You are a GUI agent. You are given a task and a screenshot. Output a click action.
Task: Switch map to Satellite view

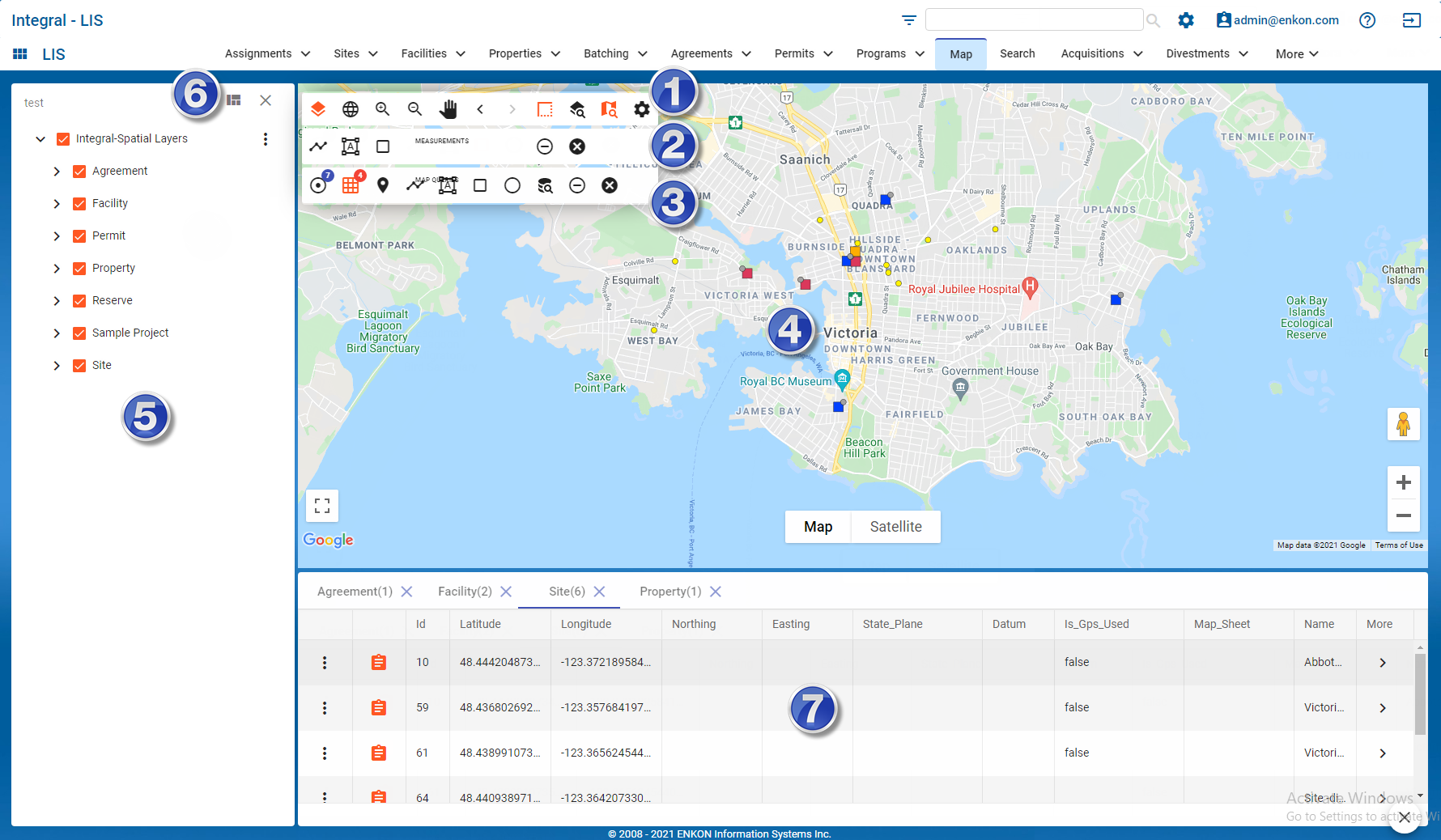(895, 527)
